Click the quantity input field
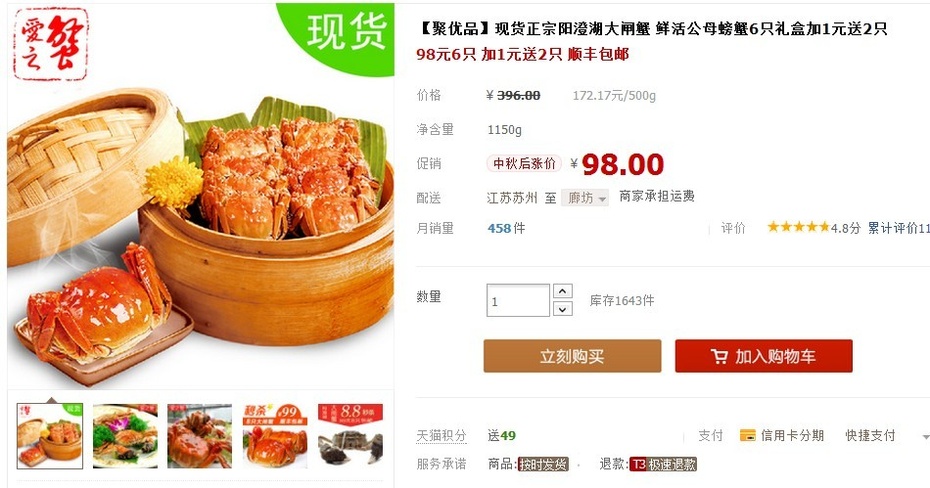Screen dimensions: 930x488 518,300
